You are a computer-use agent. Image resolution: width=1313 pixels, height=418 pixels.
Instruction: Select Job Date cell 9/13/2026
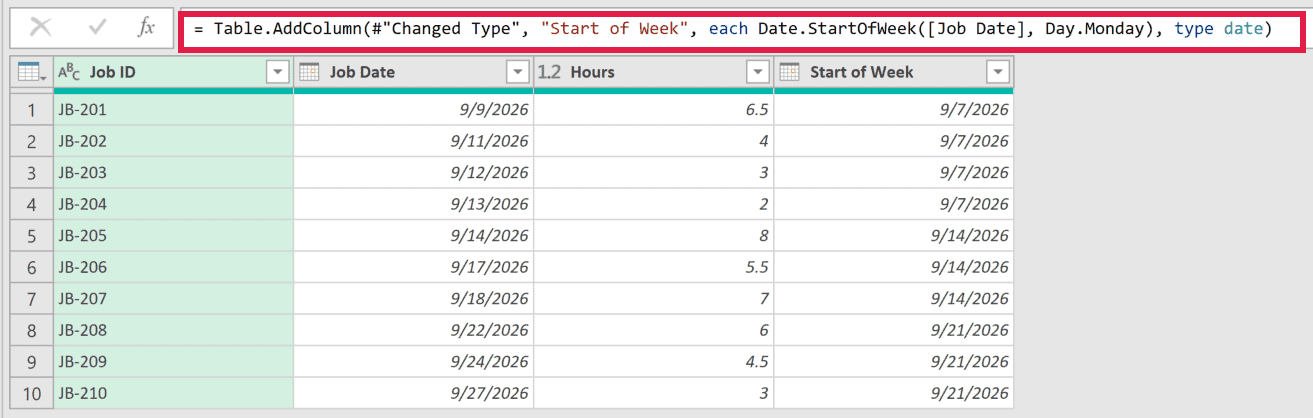[x=414, y=204]
